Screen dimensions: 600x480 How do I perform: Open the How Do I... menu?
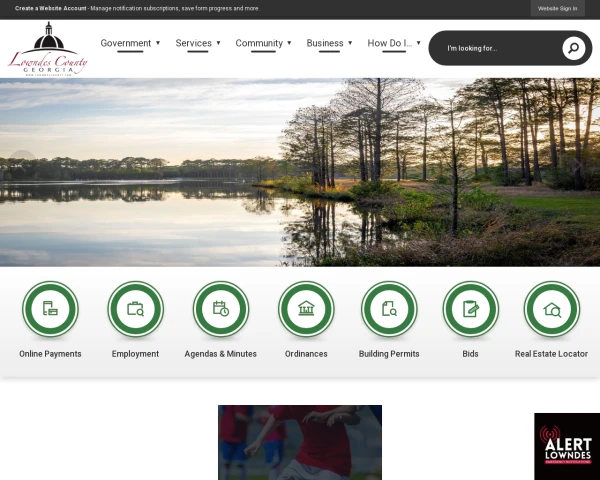394,43
